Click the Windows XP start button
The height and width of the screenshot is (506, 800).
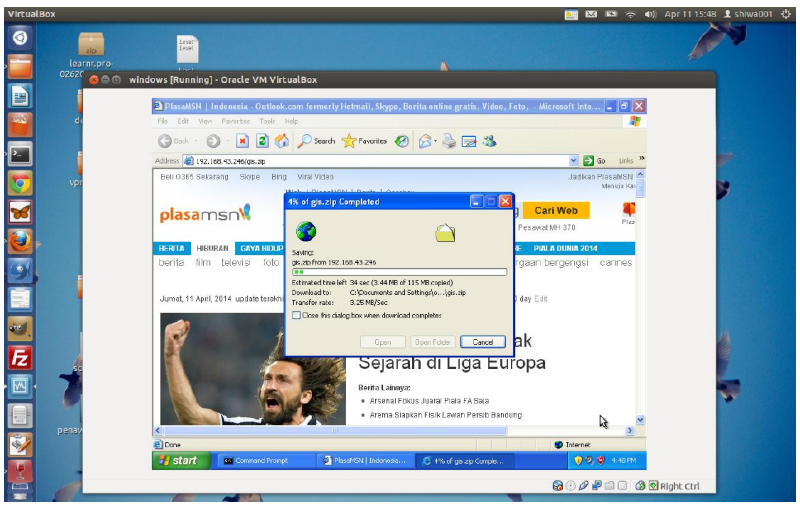coord(182,461)
